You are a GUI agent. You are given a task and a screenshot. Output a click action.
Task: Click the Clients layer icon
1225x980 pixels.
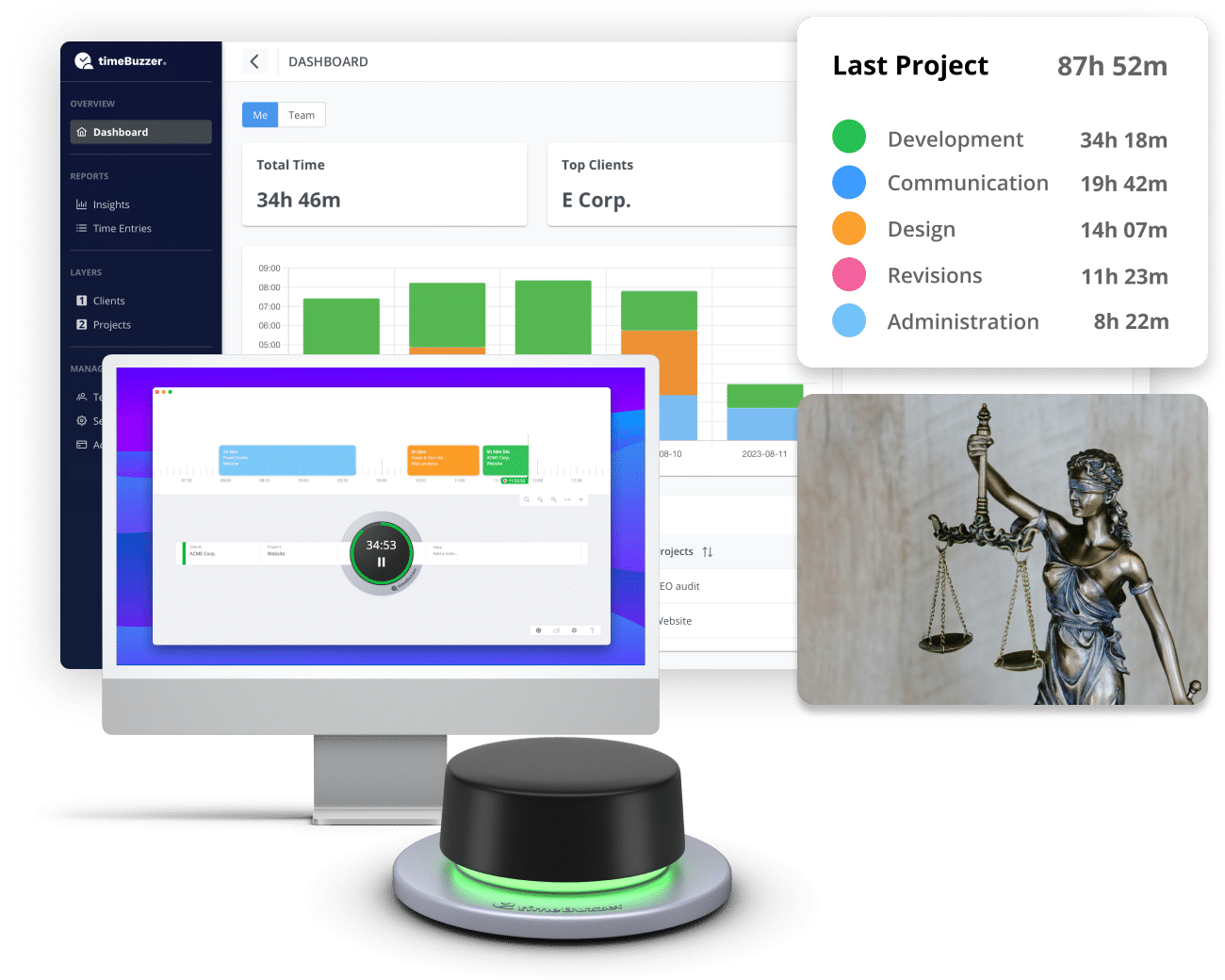[x=82, y=301]
